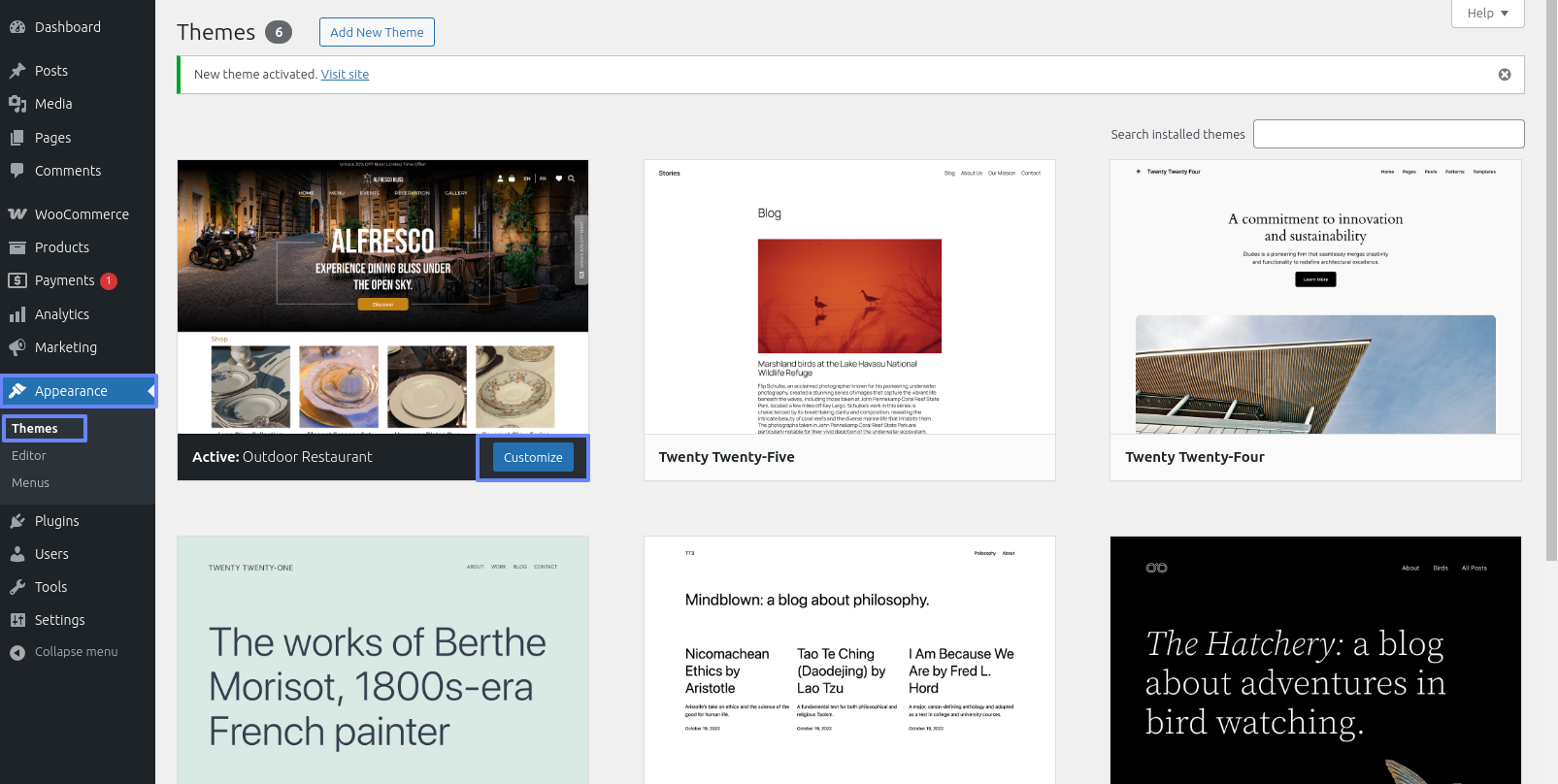Open Payments menu item
Viewport: 1558px width, 784px height.
pos(78,280)
